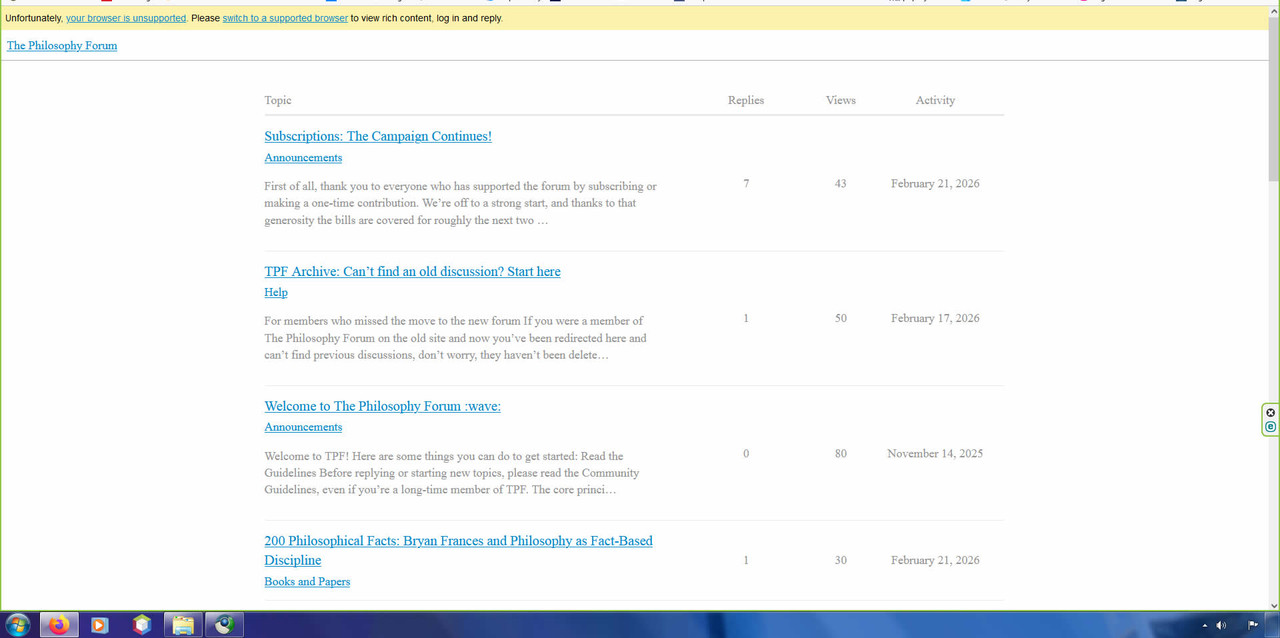The image size is (1280, 638).
Task: Open the Books and Papers category link
Action: pos(307,581)
